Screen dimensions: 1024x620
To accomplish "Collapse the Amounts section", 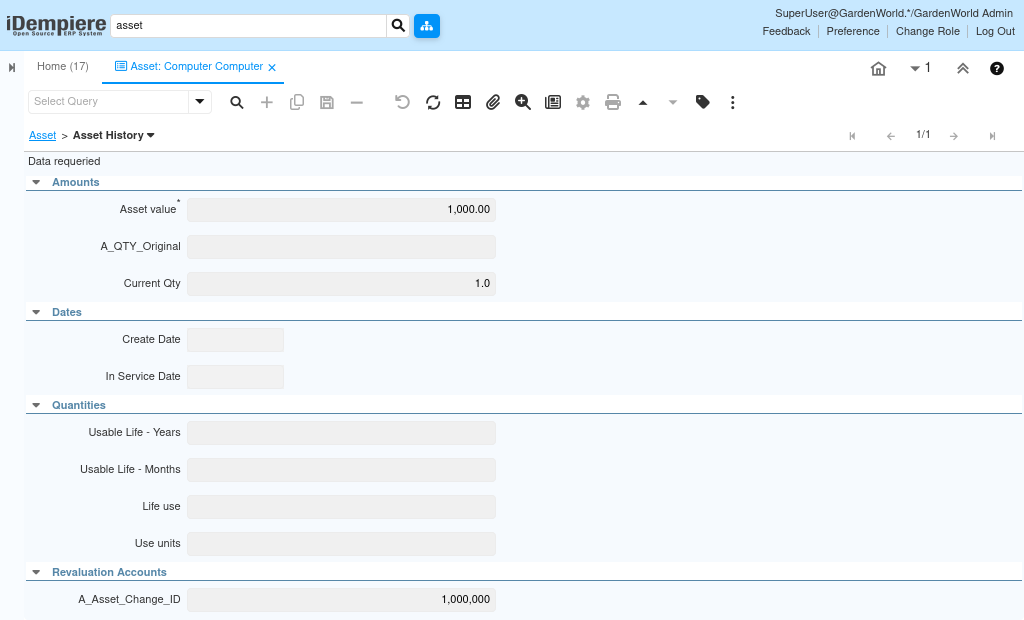I will pos(36,182).
